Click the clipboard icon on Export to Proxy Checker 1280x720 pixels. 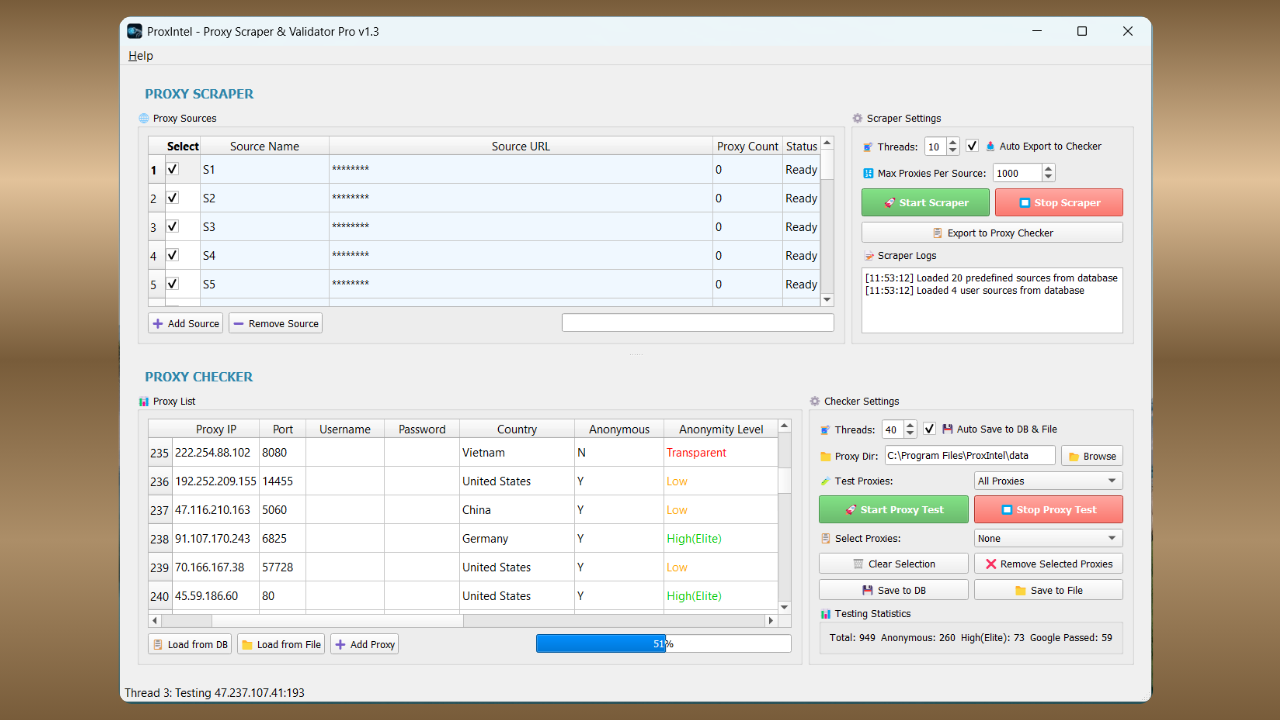point(938,233)
